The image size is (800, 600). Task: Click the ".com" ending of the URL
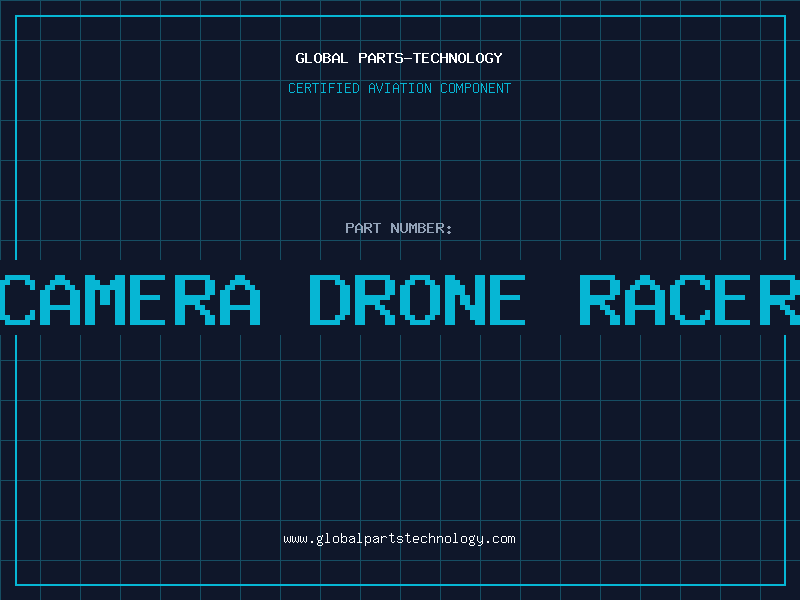500,539
